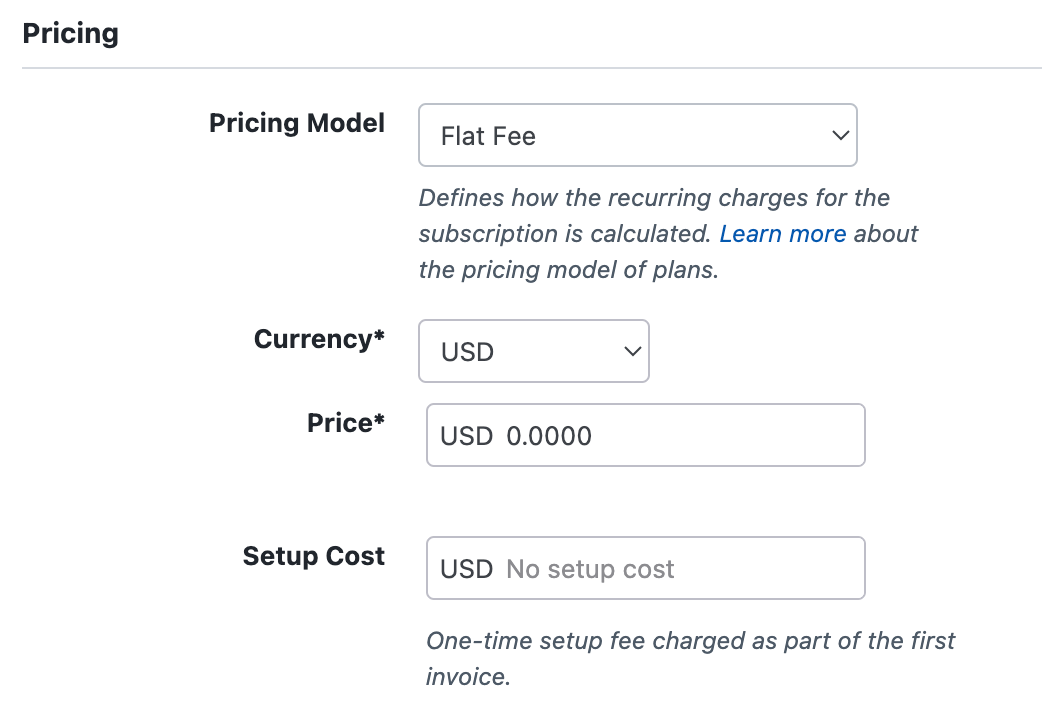Click the "Pricing Model" label
The height and width of the screenshot is (714, 1042).
pos(297,123)
